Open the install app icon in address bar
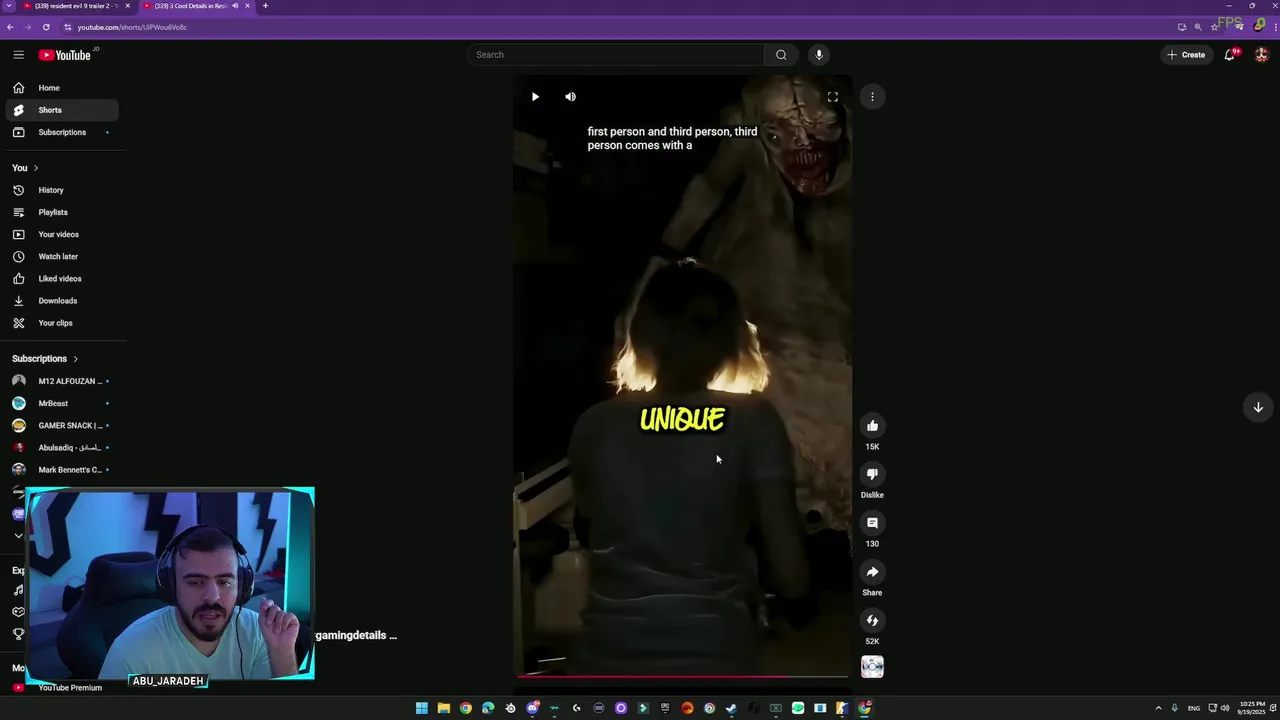1280x720 pixels. pyautogui.click(x=1182, y=27)
